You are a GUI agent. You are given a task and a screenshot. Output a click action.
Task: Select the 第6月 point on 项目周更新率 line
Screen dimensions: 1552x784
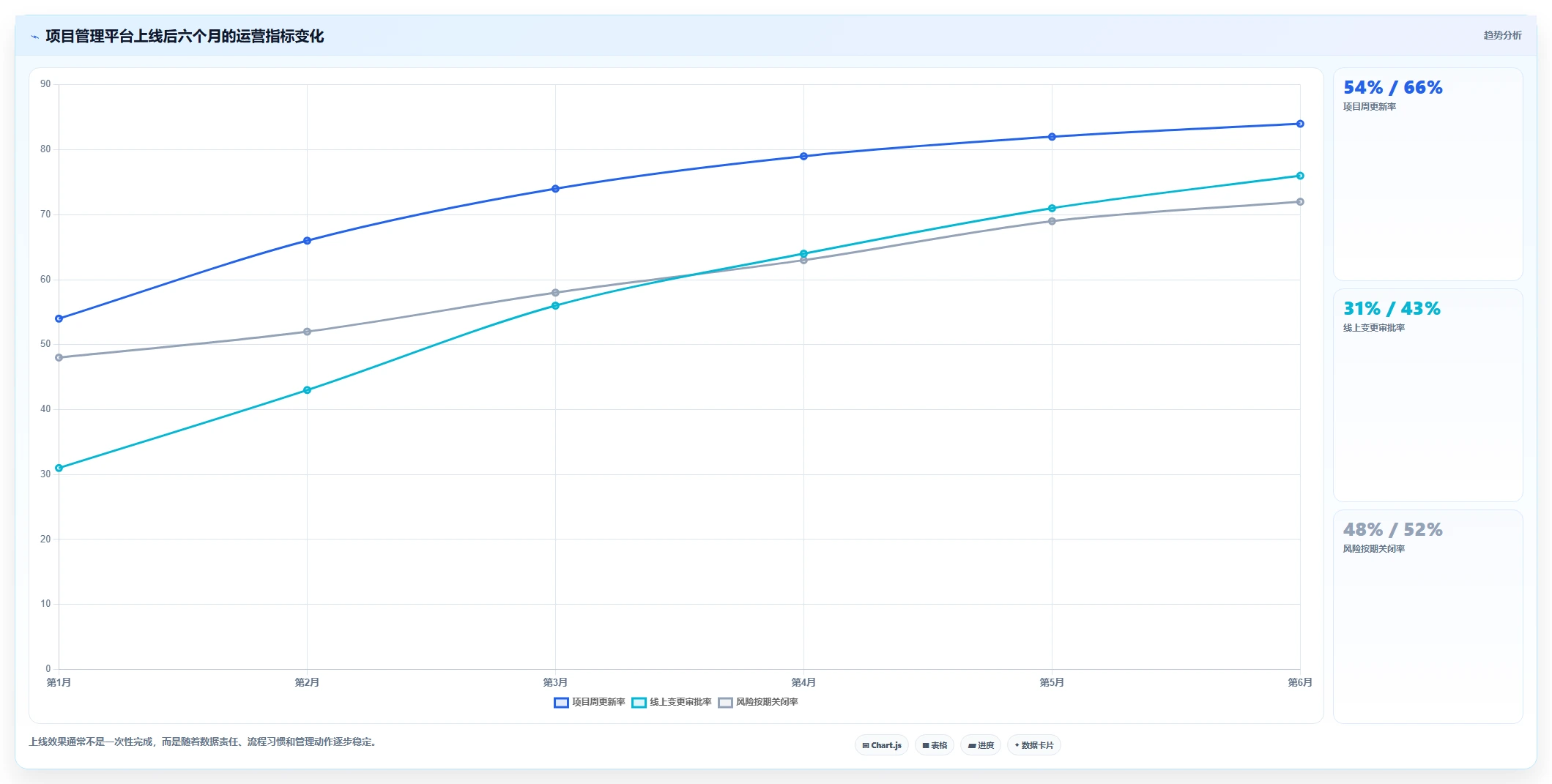point(1300,124)
